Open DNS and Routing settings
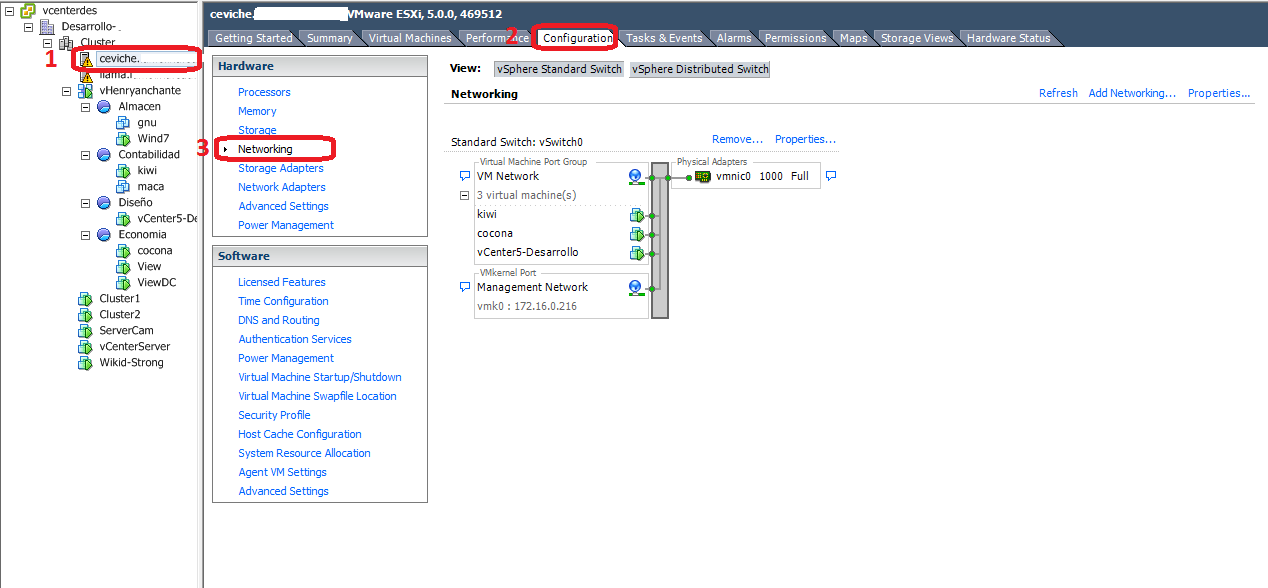 pyautogui.click(x=279, y=320)
